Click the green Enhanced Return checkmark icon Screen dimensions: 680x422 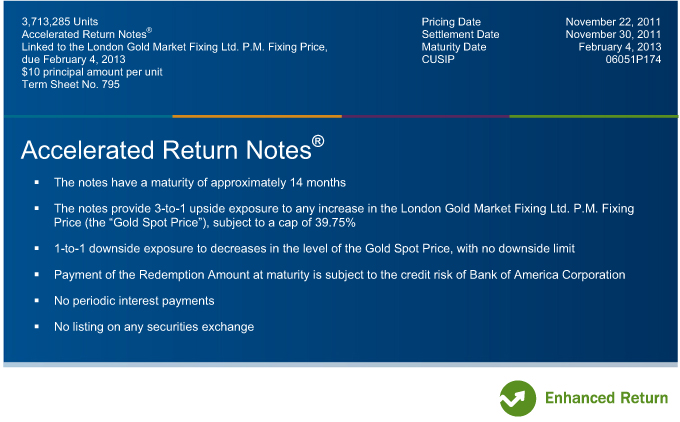pos(518,398)
